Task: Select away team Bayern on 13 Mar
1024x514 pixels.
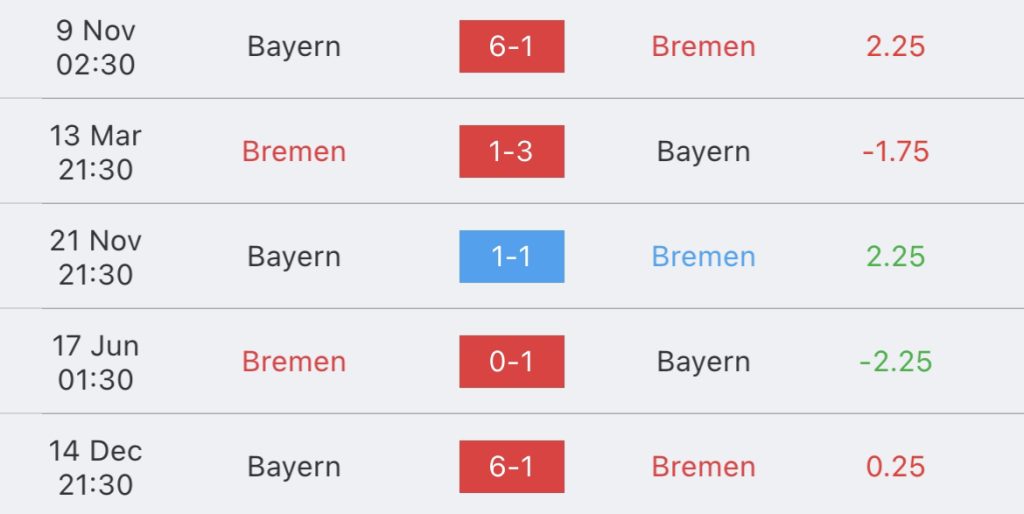Action: tap(703, 153)
